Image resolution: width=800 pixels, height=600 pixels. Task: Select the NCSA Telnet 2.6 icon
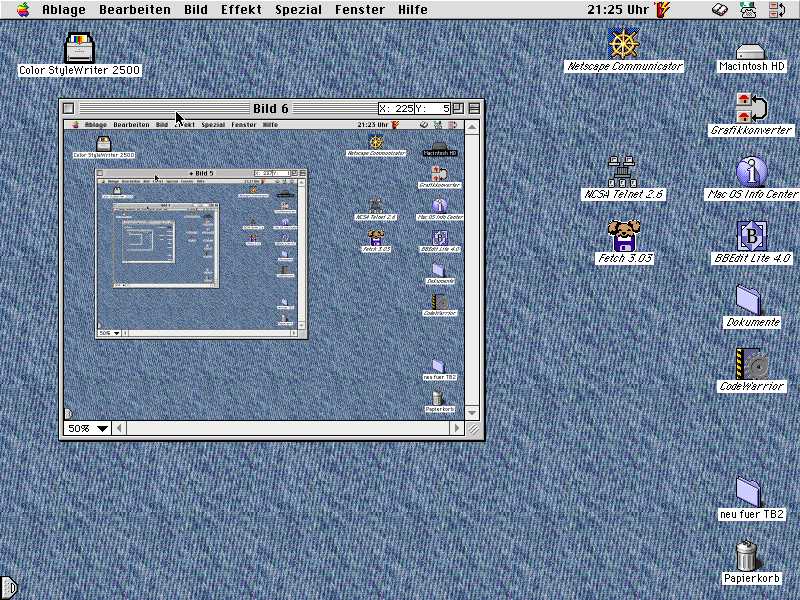pos(623,172)
